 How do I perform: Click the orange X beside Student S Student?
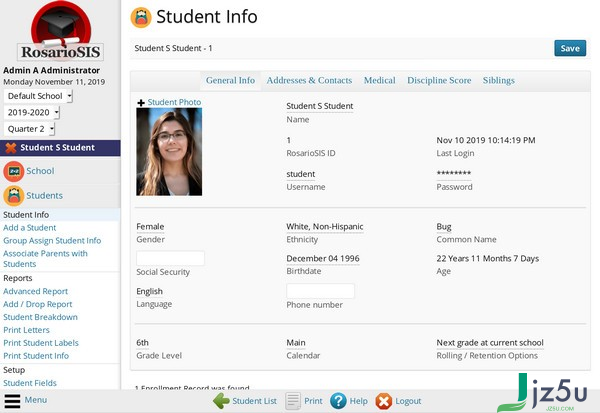click(11, 148)
